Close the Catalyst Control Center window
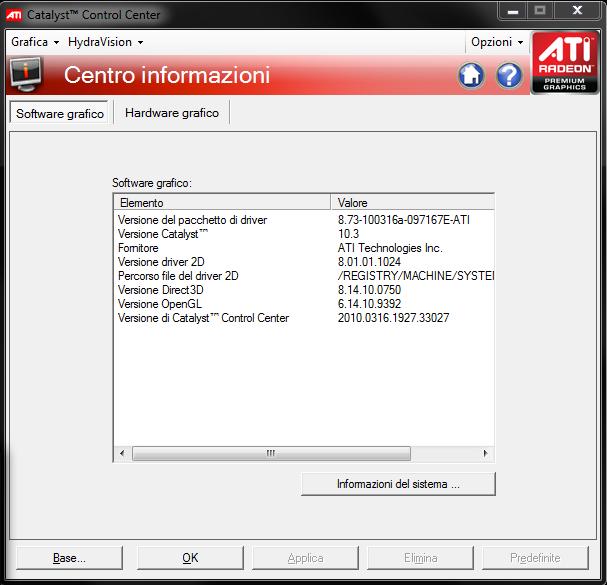Image resolution: width=607 pixels, height=585 pixels. tap(577, 10)
